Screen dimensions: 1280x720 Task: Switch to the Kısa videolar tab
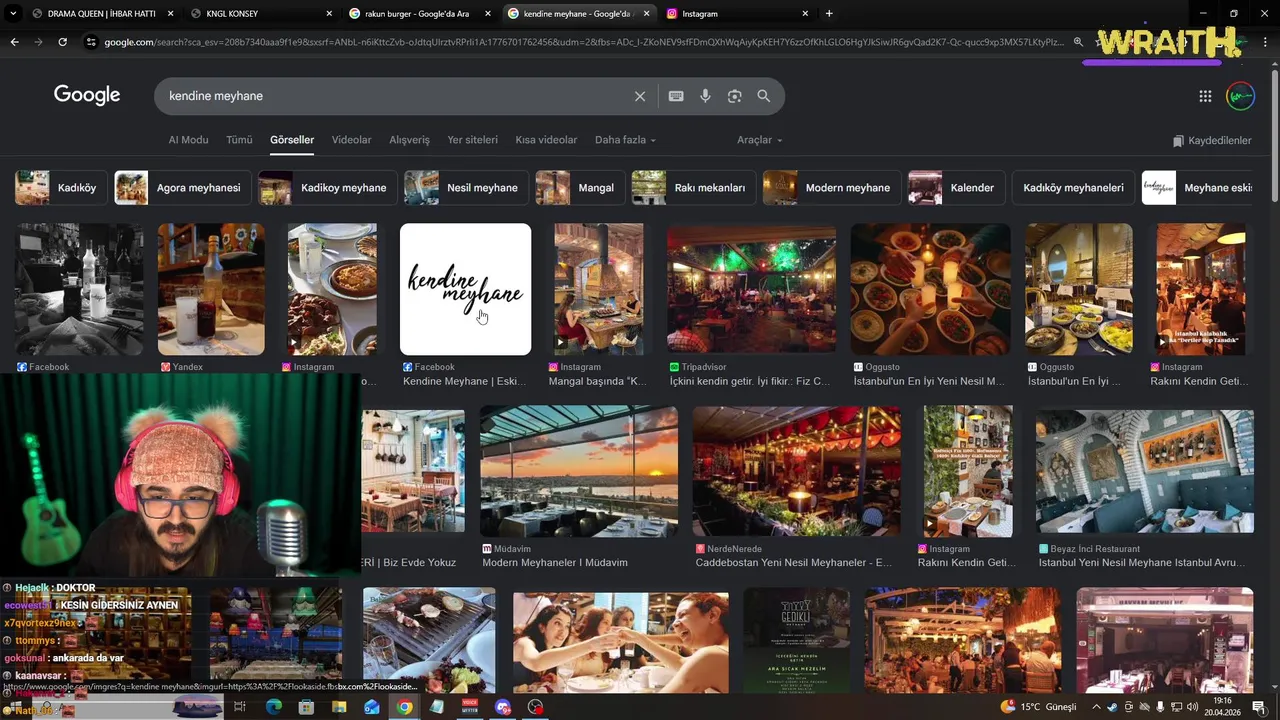(546, 140)
